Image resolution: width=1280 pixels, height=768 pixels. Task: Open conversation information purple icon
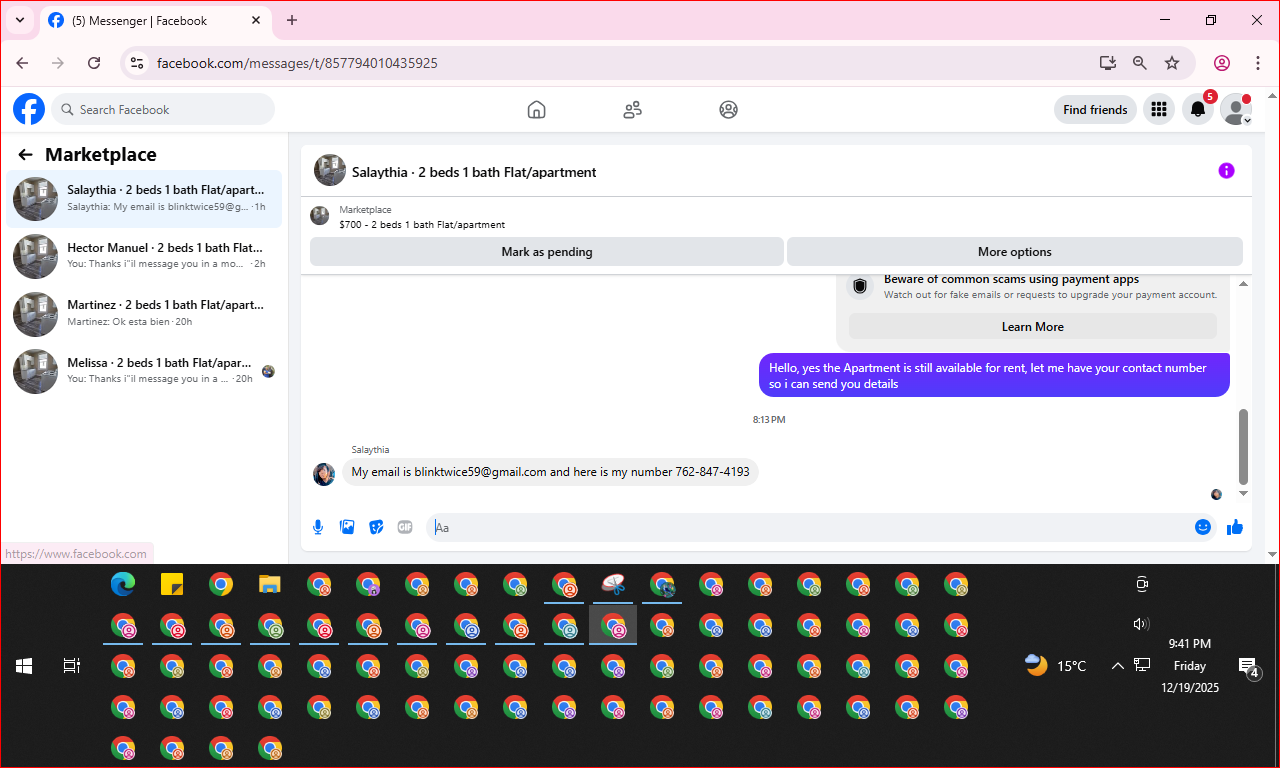pos(1226,171)
